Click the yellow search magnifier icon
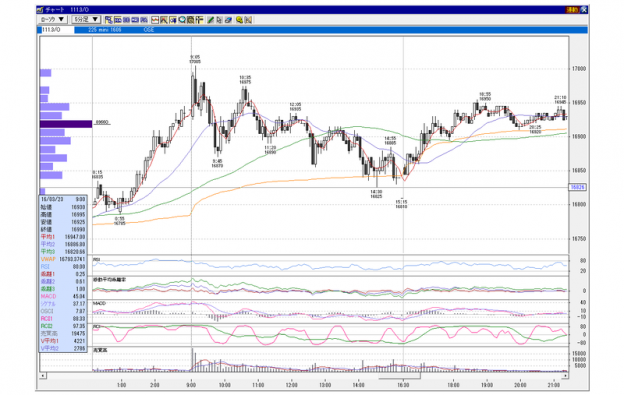This screenshot has width=624, height=395. [x=240, y=19]
